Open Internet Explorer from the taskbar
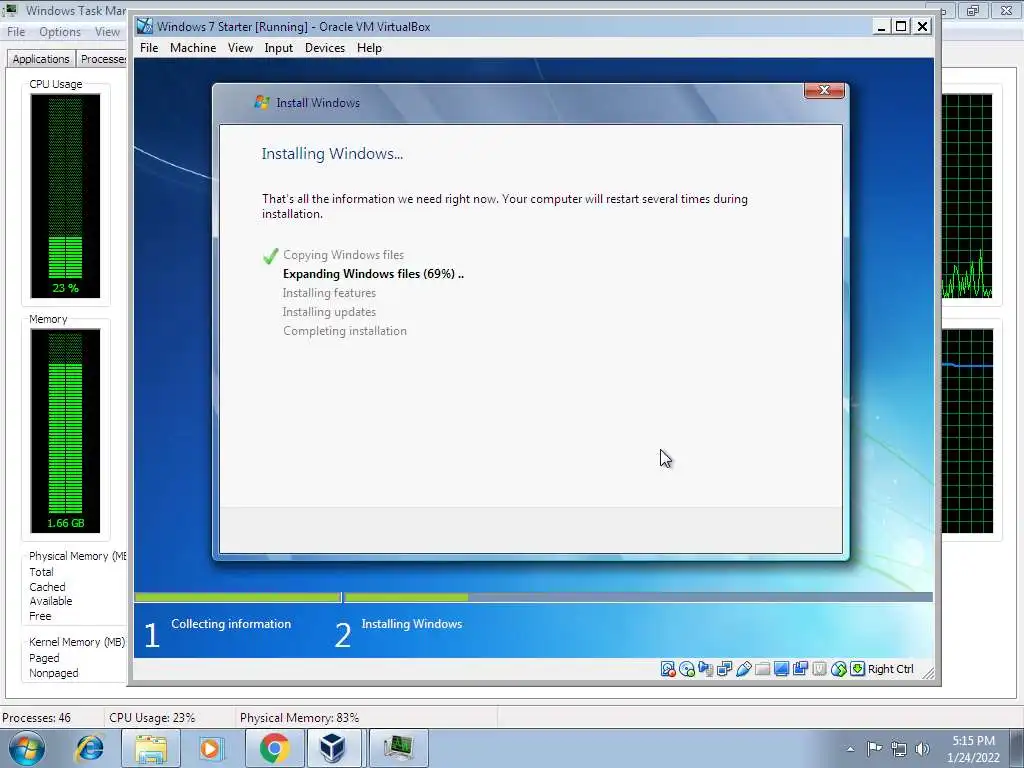Image resolution: width=1024 pixels, height=768 pixels. click(89, 748)
